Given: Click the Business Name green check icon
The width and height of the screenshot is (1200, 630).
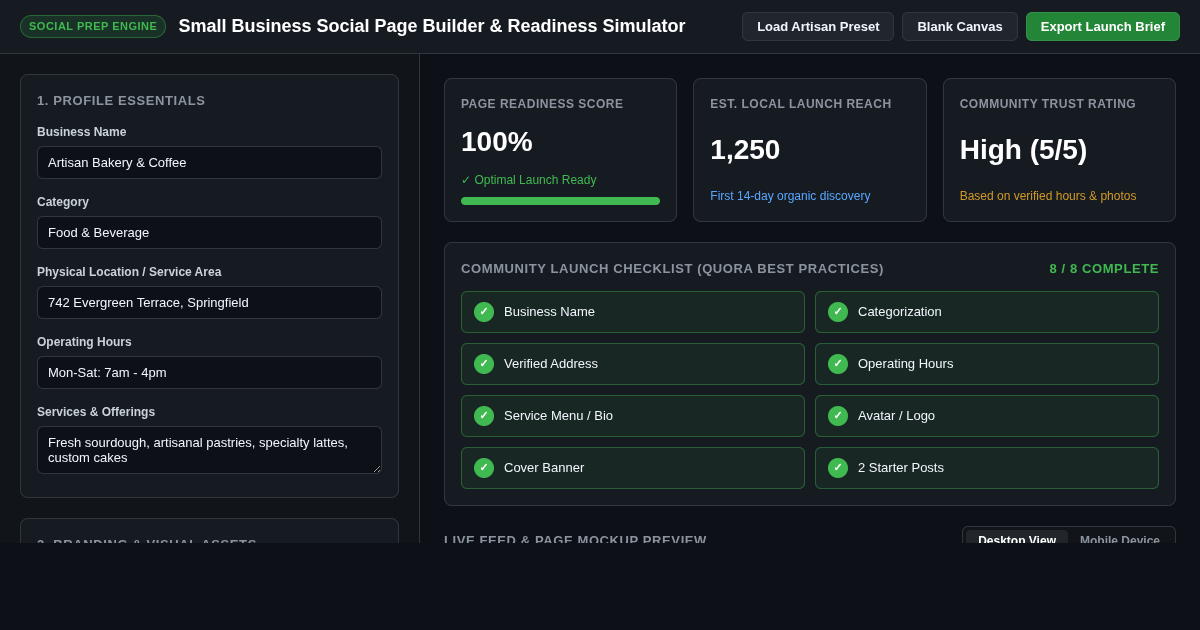Looking at the screenshot, I should 484,312.
